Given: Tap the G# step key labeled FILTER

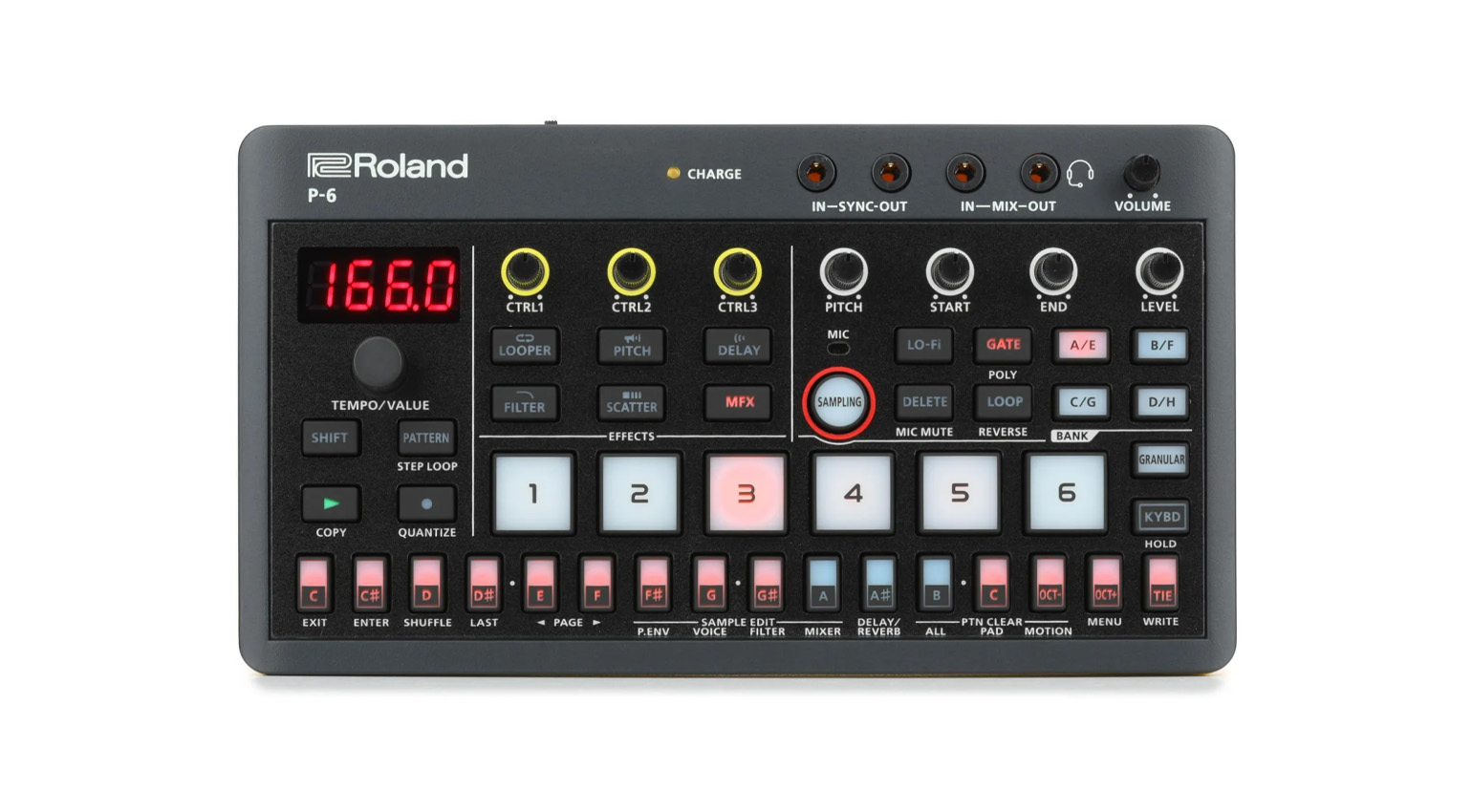Looking at the screenshot, I should pyautogui.click(x=767, y=583).
